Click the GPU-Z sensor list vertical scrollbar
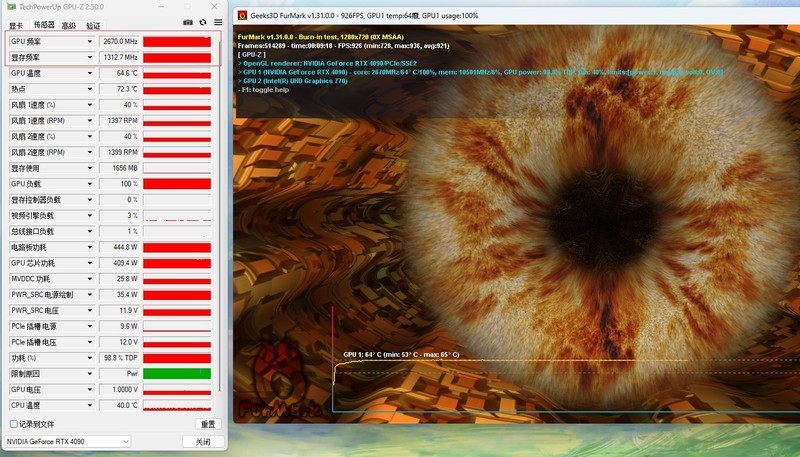The height and width of the screenshot is (457, 800). pos(220,214)
